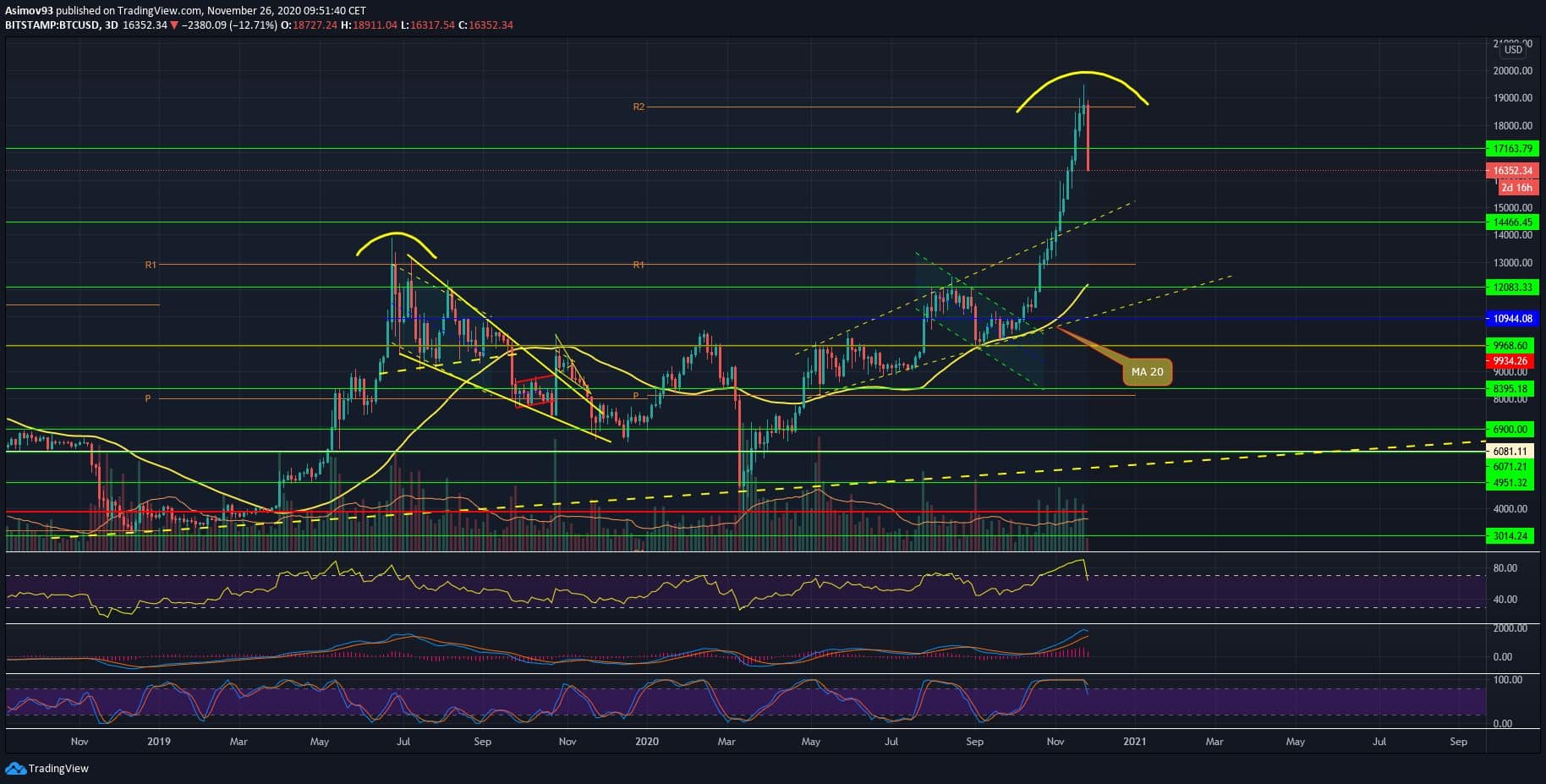Click the TradingView text in the corner

pyautogui.click(x=58, y=769)
